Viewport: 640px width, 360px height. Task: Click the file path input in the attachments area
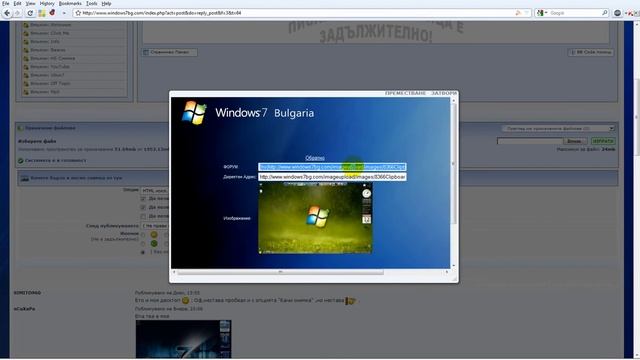click(x=530, y=141)
